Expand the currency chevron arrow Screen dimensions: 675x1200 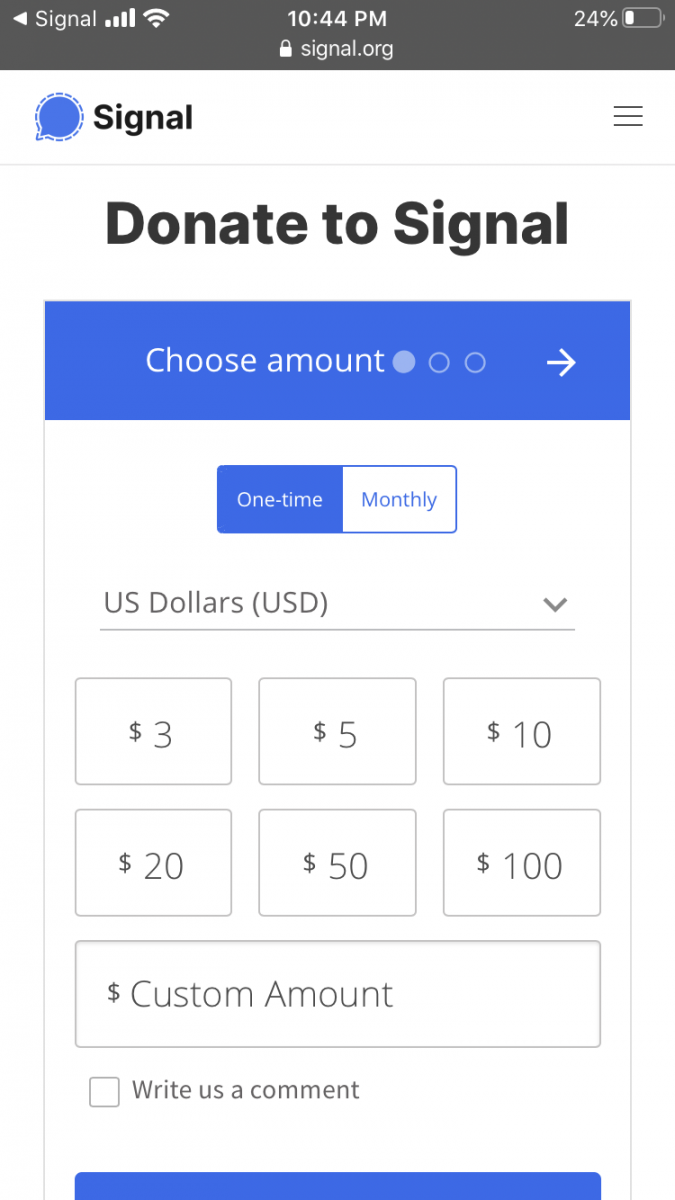555,604
